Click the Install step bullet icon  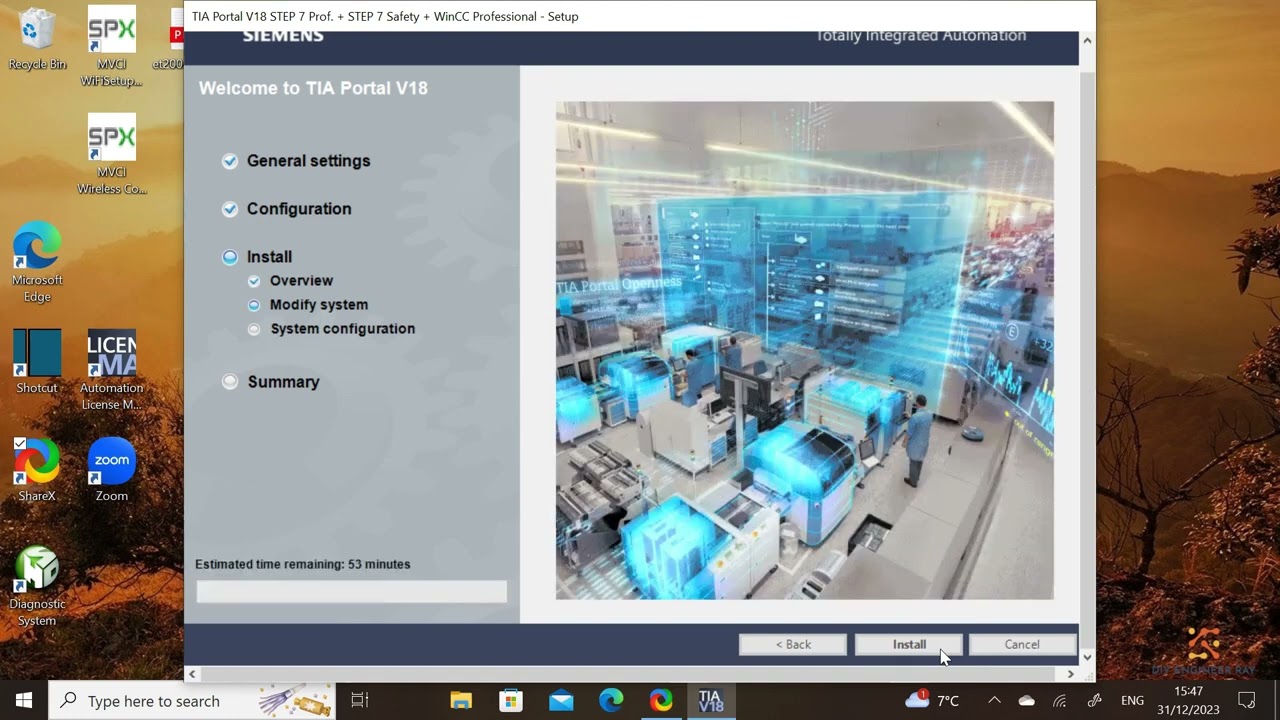click(x=230, y=257)
